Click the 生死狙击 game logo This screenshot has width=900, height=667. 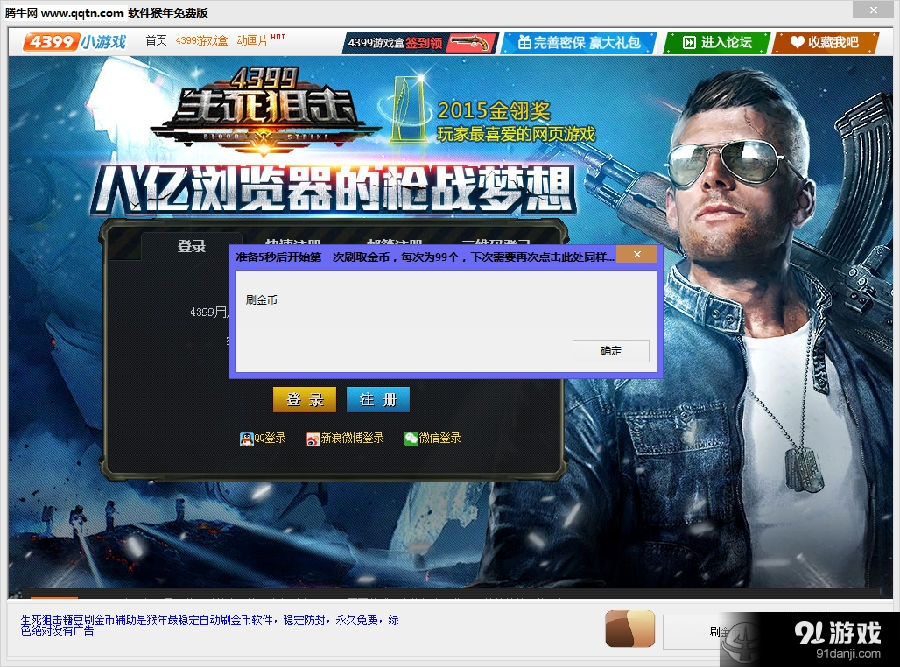pos(265,112)
